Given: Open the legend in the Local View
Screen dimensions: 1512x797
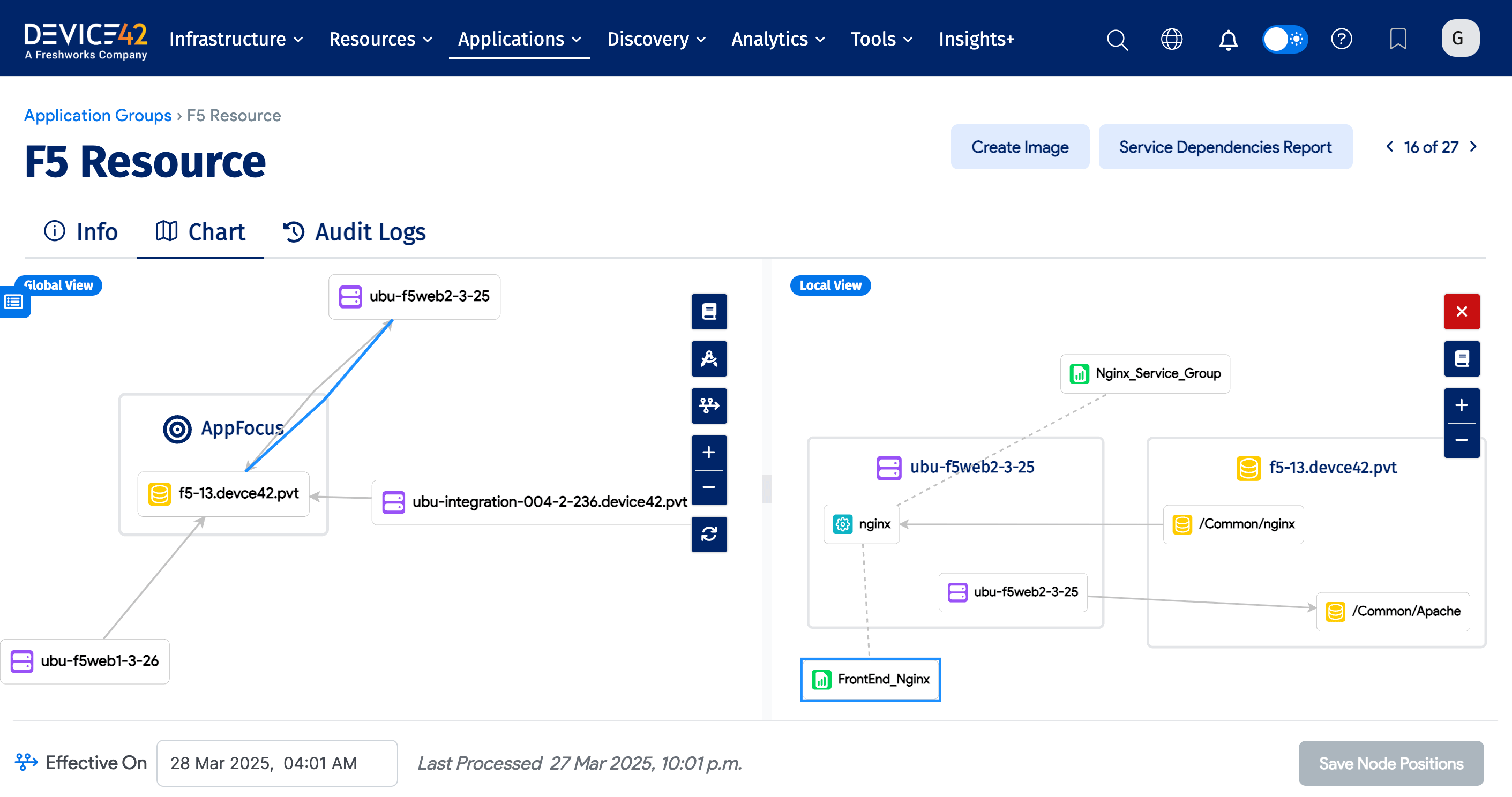Looking at the screenshot, I should coord(1462,358).
